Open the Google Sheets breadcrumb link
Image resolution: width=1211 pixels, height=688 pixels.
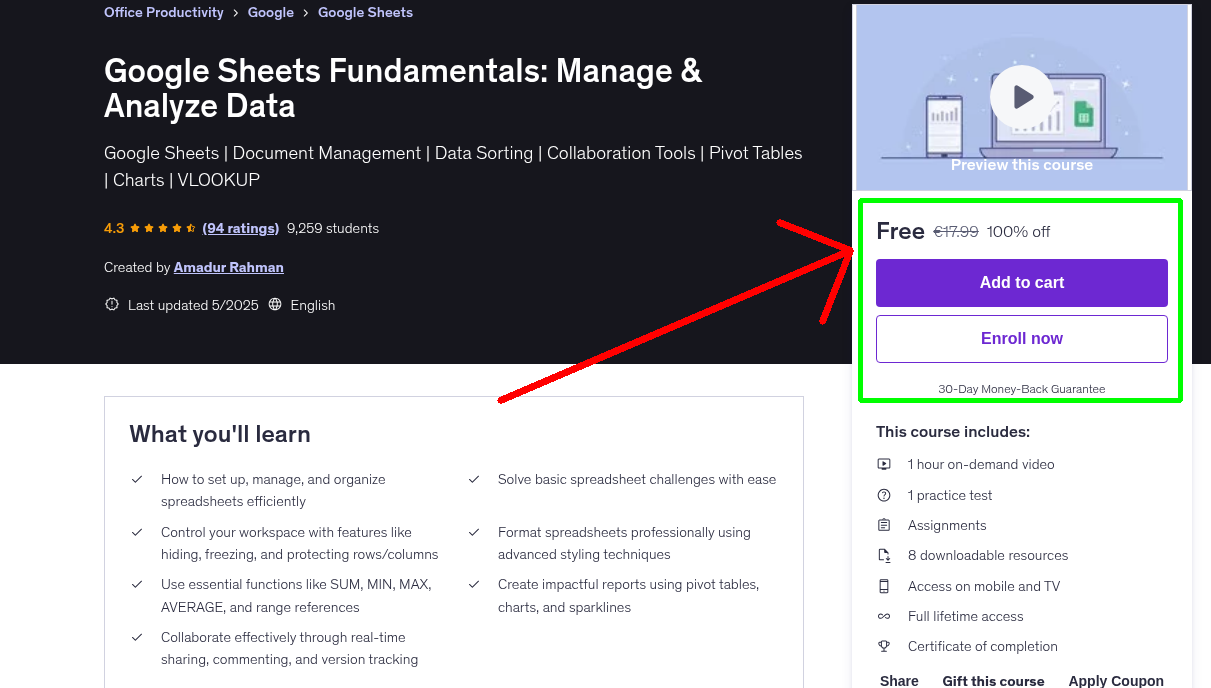[x=365, y=13]
